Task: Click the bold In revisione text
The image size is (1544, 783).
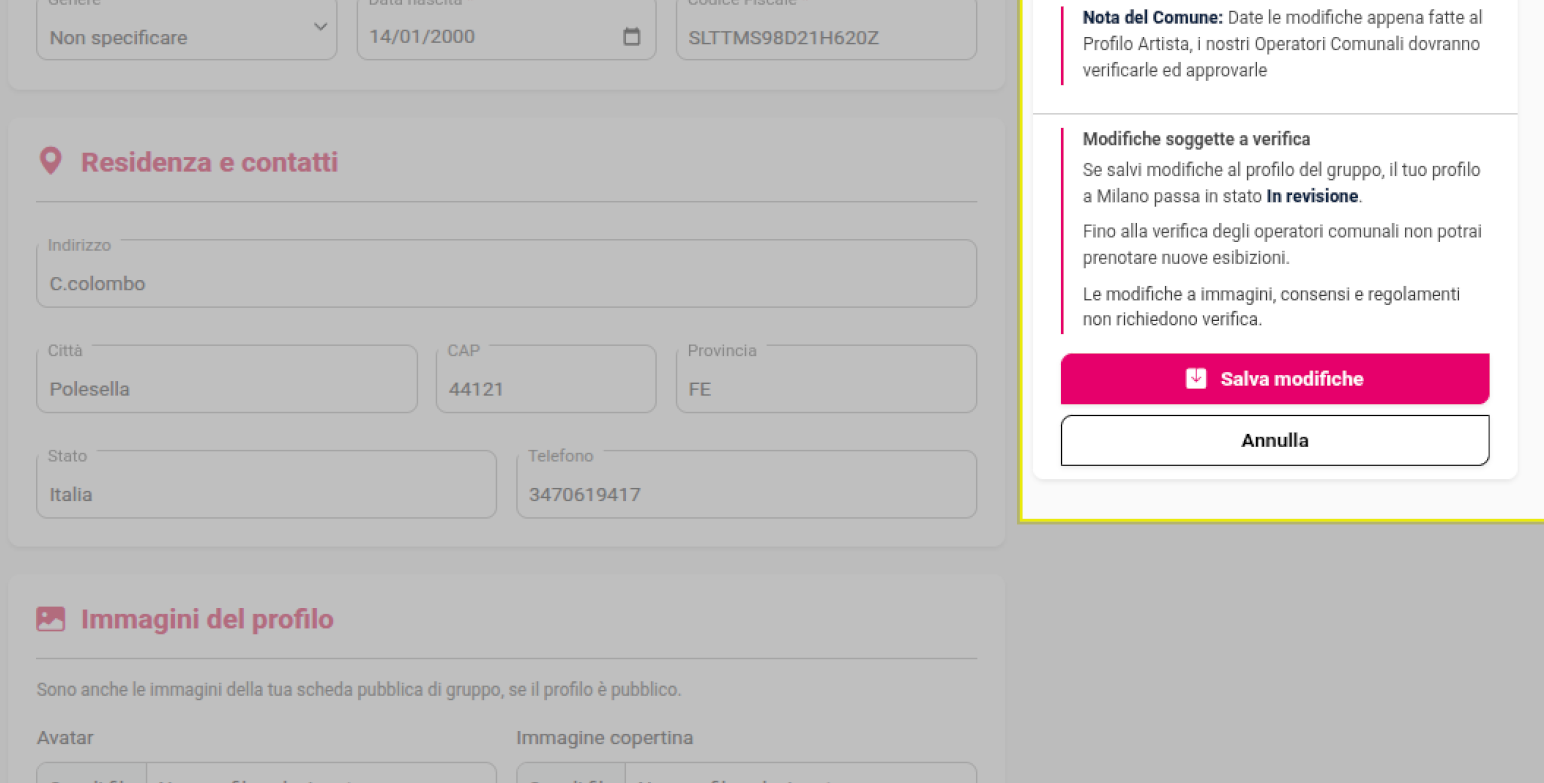Action: coord(1312,196)
